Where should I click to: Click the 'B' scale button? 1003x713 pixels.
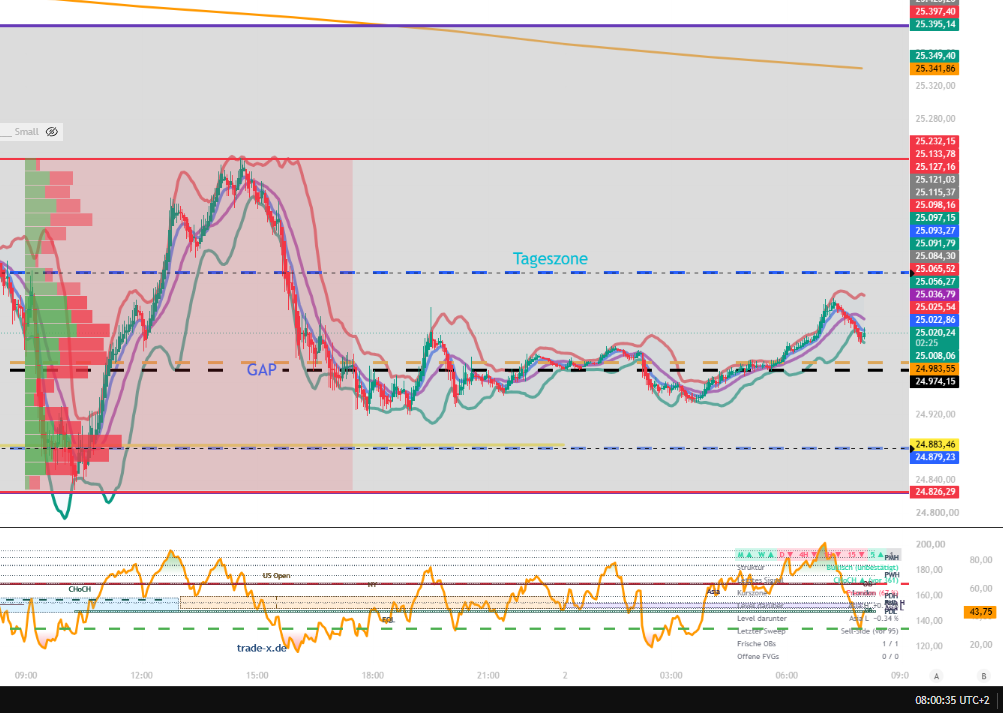click(984, 676)
